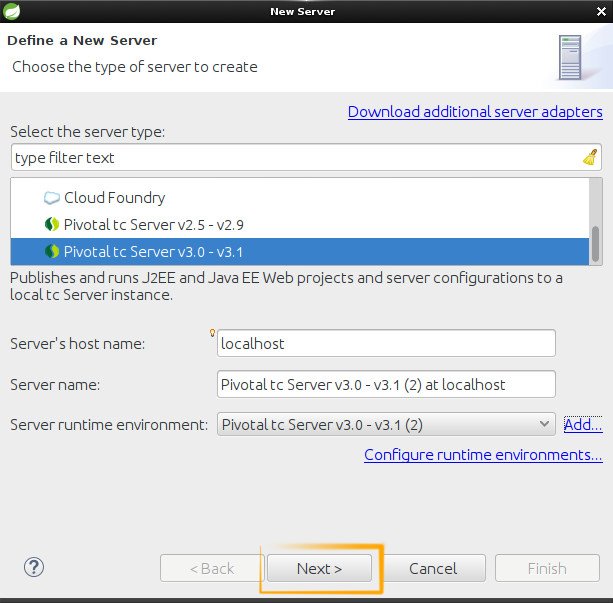613x603 pixels.
Task: Open Configure runtime environments link
Action: (483, 455)
